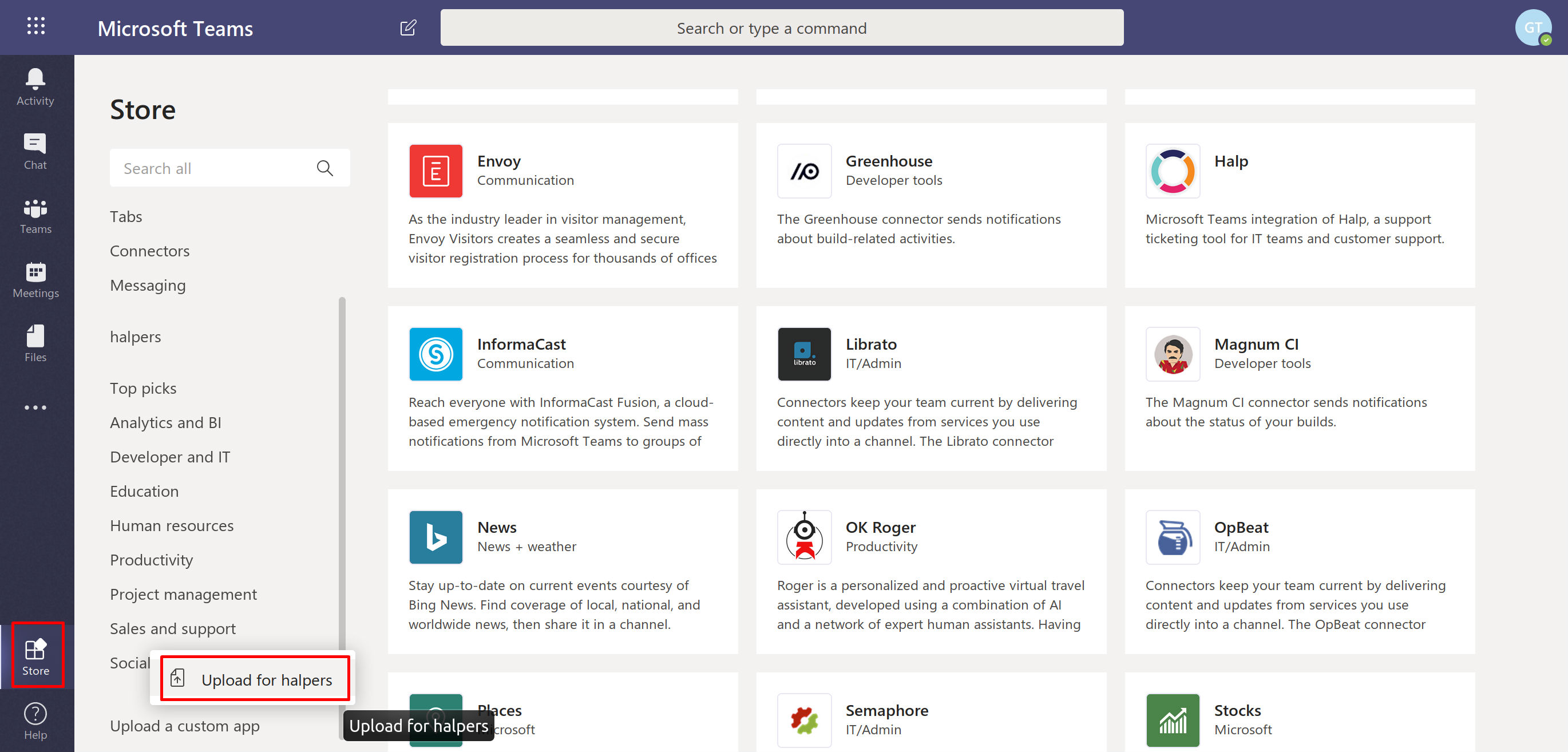Click the Envoy description text
Image resolution: width=1568 pixels, height=752 pixels.
coord(563,239)
